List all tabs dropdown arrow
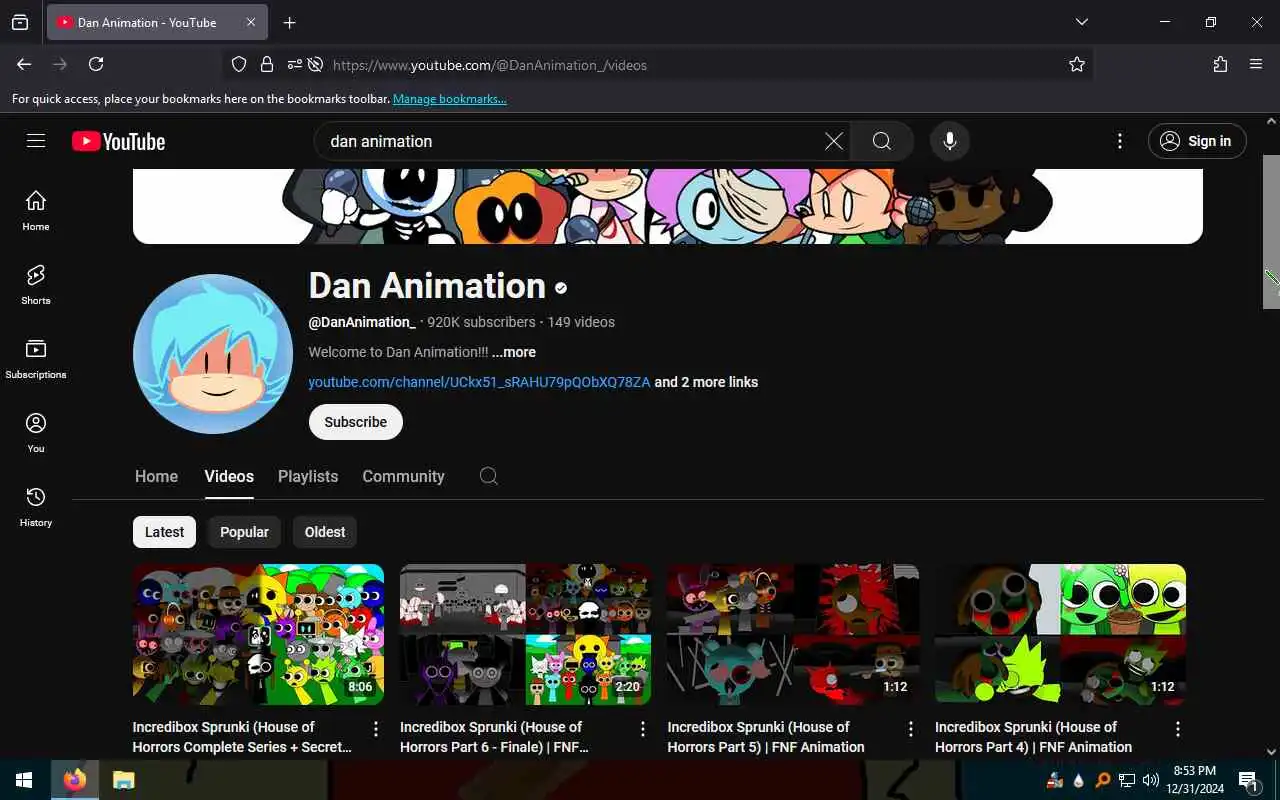Screen dimensions: 1280x800 [x=1081, y=22]
